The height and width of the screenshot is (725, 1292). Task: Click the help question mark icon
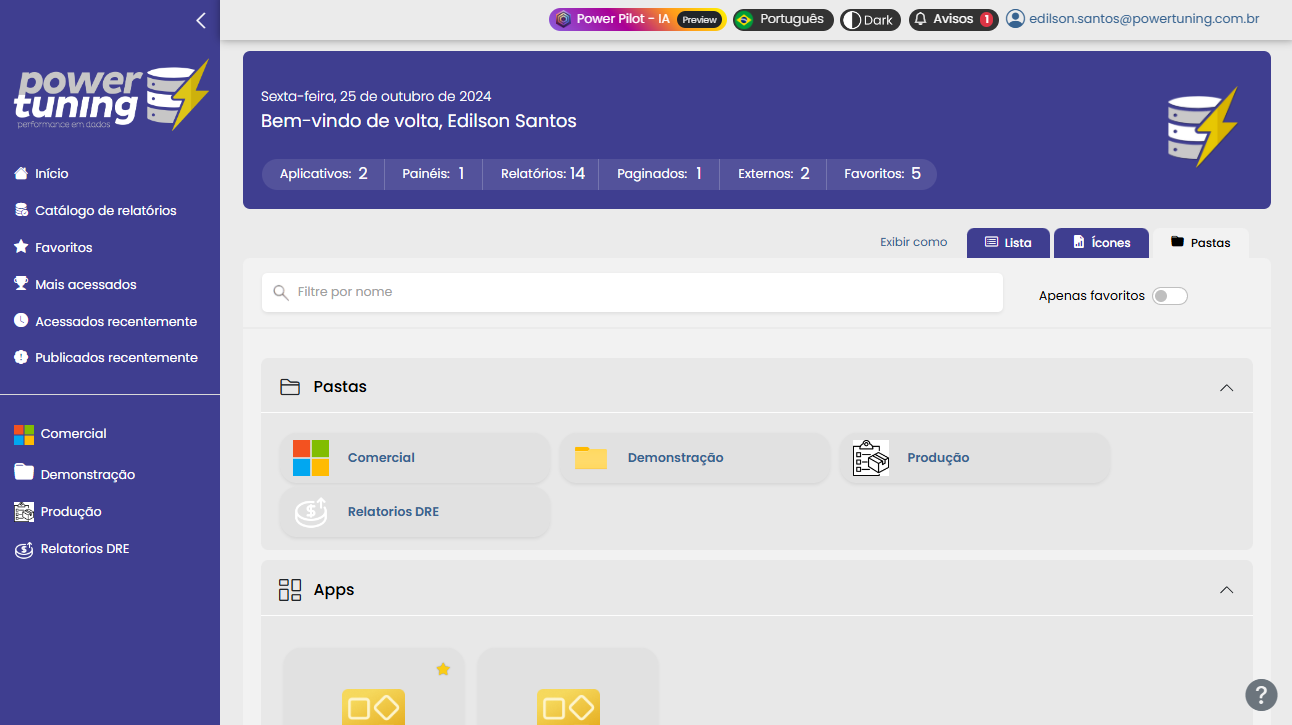pyautogui.click(x=1261, y=694)
